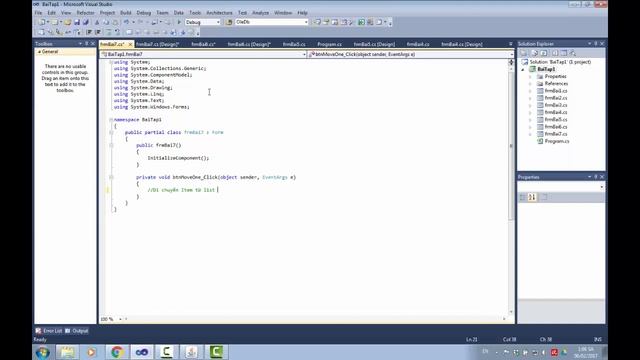Switch to the frmBai6.cs* tab

click(203, 44)
